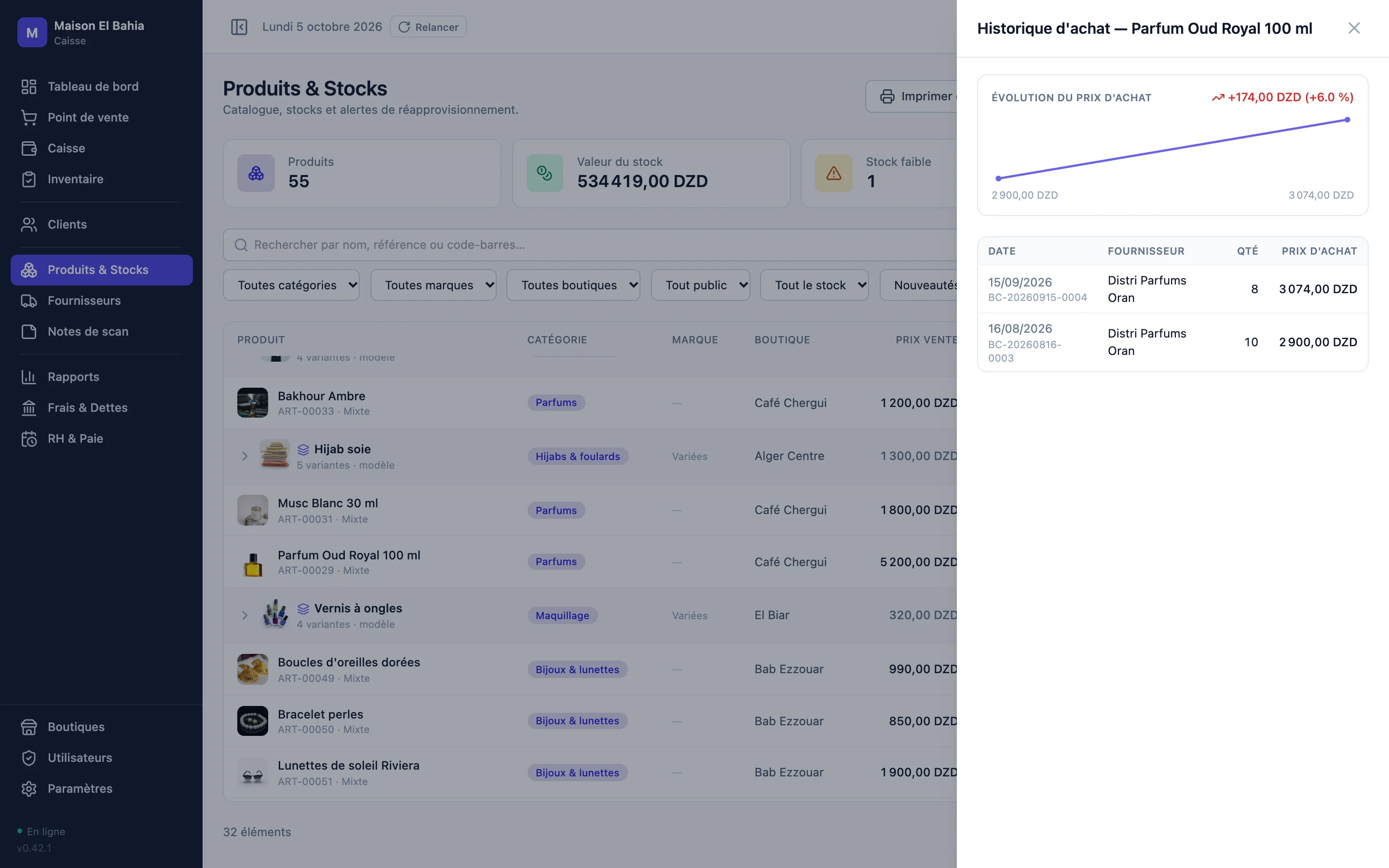Click the Relancer button

(428, 27)
